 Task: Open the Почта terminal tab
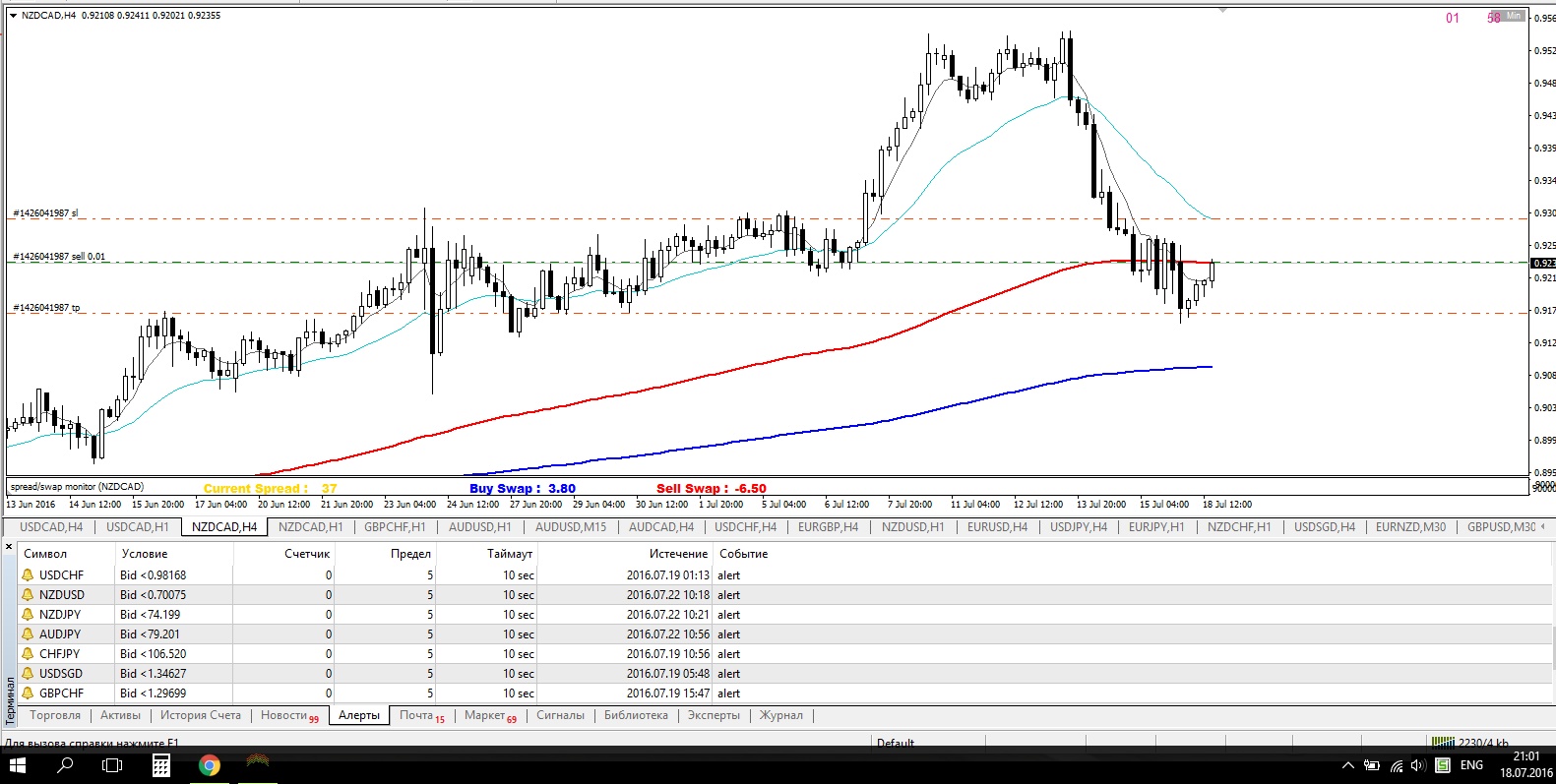[421, 716]
